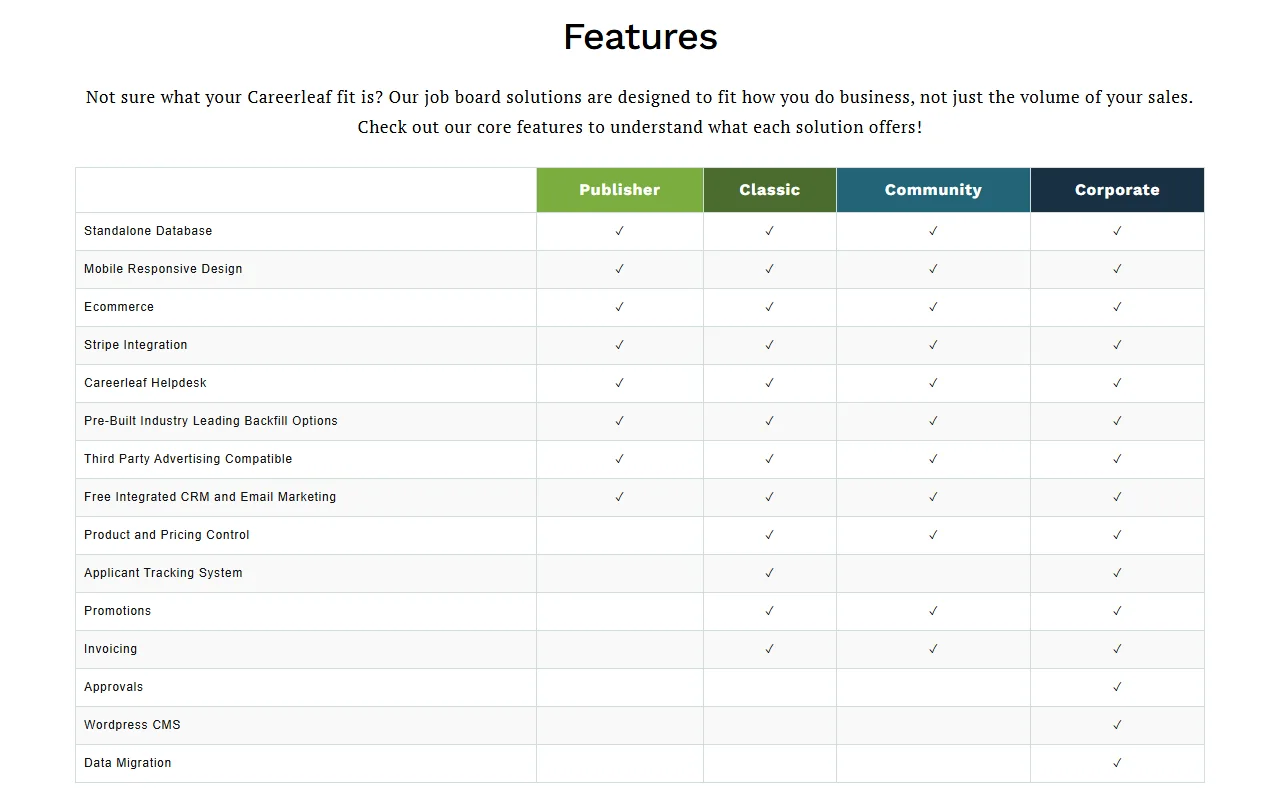Viewport: 1280px width, 799px height.
Task: Click Community checkmark for Ecommerce
Action: click(x=933, y=307)
